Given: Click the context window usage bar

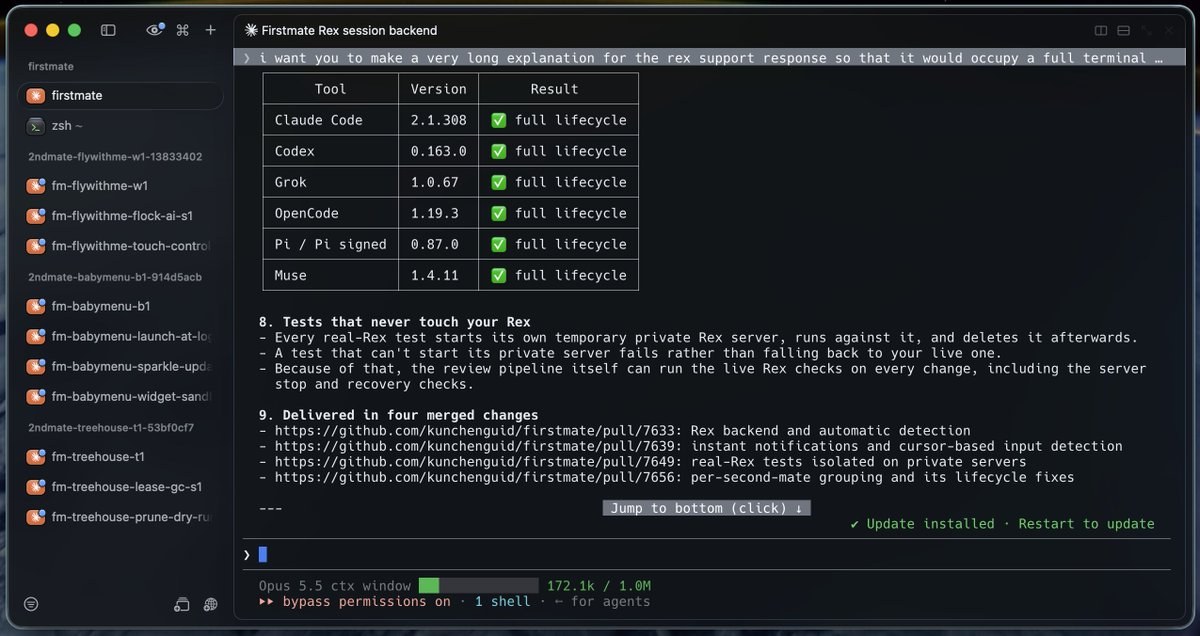Looking at the screenshot, I should pos(479,585).
